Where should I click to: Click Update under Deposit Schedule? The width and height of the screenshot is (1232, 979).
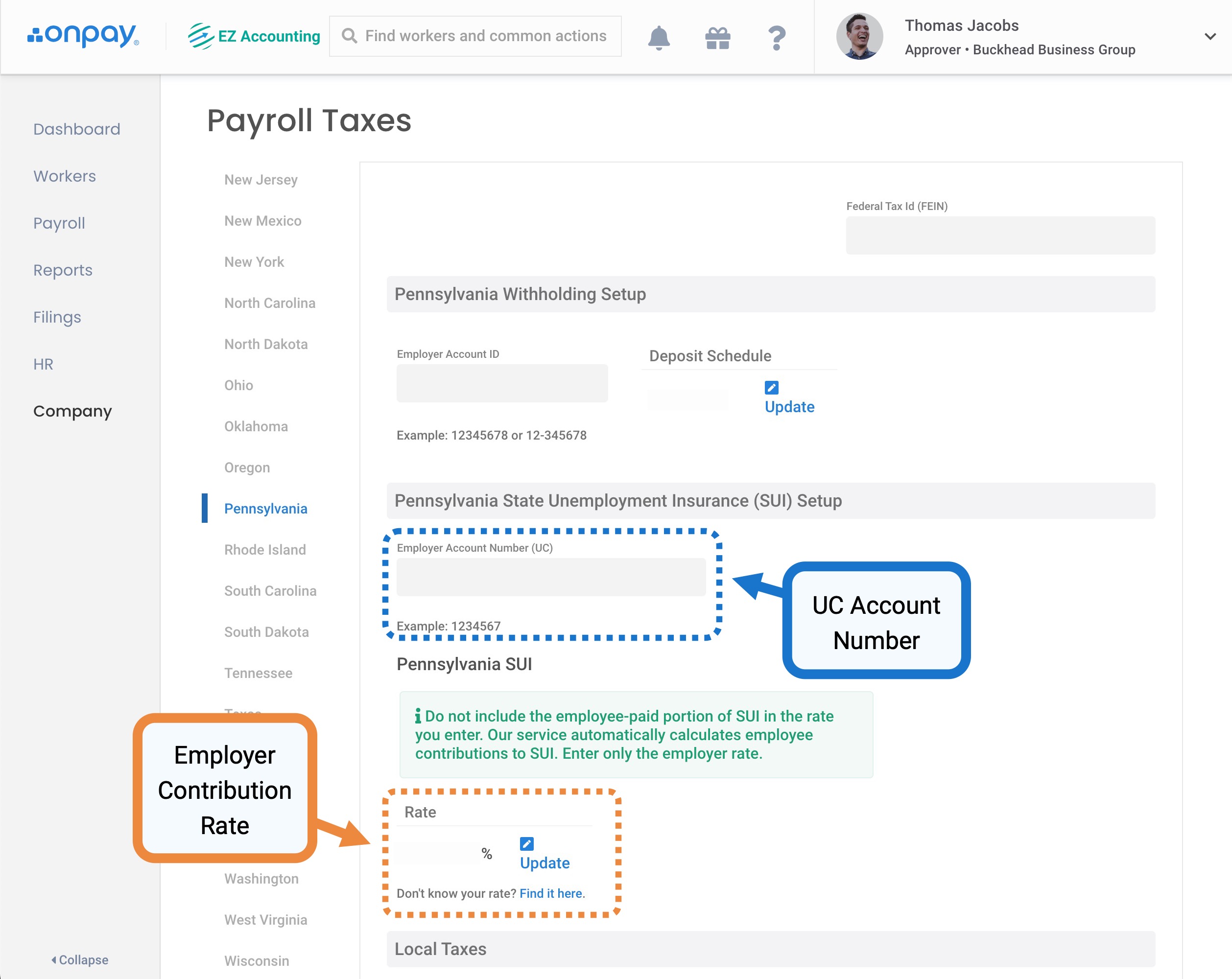(789, 407)
